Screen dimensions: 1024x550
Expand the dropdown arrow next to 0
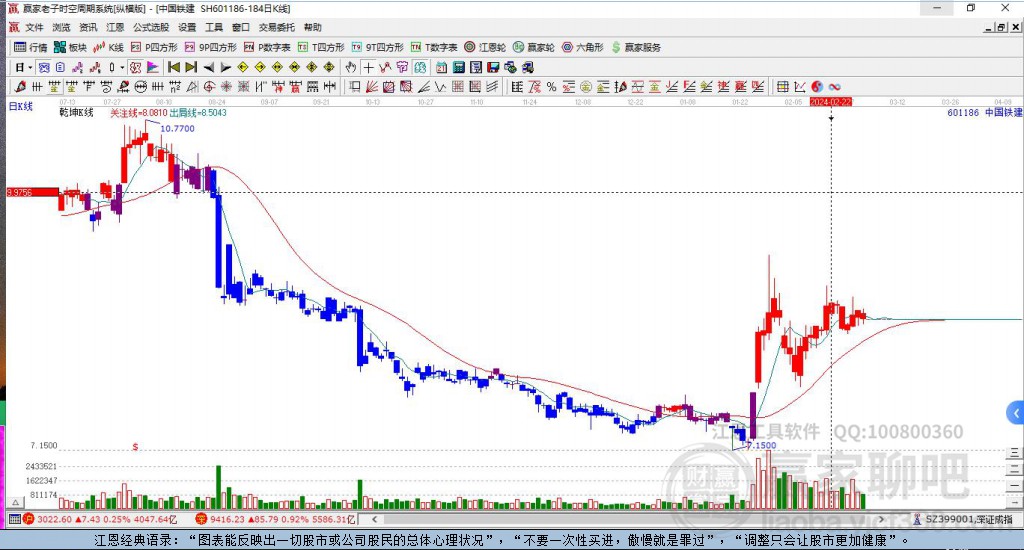[x=121, y=67]
